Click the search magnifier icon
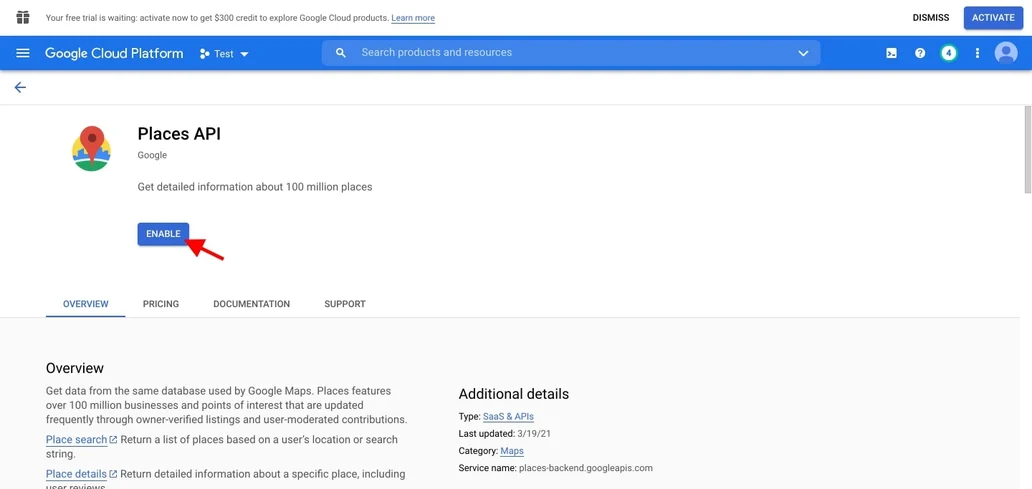The width and height of the screenshot is (1032, 489). 341,53
